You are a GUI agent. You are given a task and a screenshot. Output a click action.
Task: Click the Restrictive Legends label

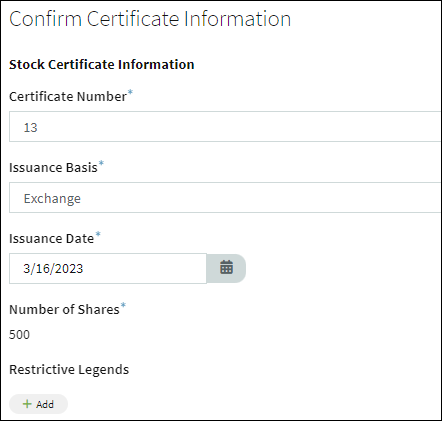(69, 369)
